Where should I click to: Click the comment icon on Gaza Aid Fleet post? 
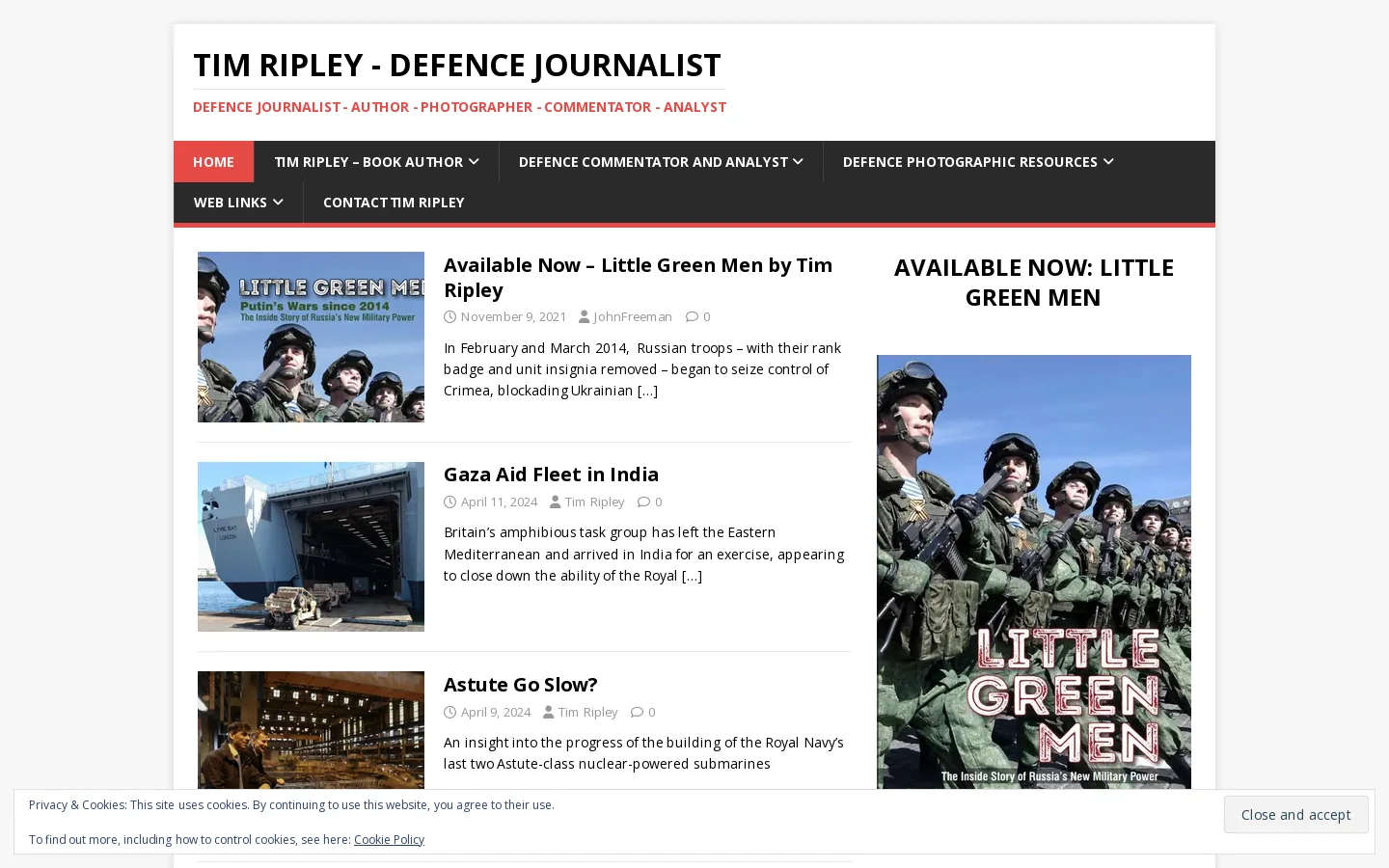[x=643, y=502]
